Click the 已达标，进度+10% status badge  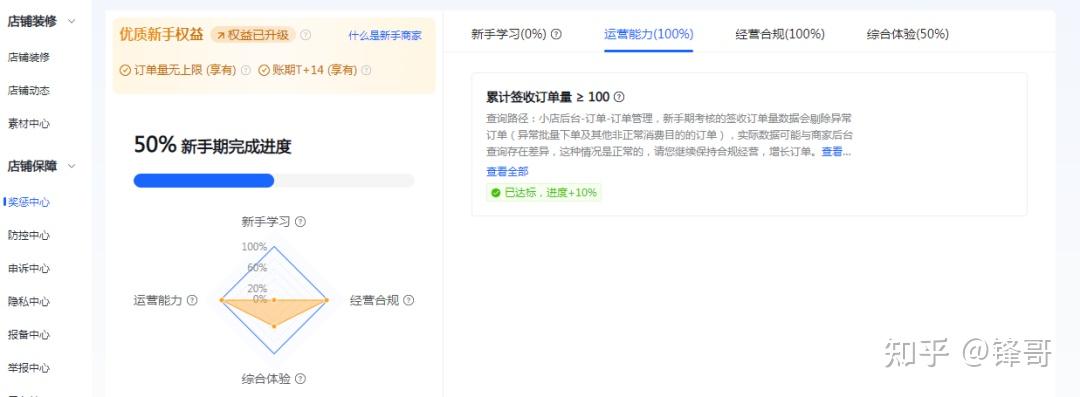(543, 193)
